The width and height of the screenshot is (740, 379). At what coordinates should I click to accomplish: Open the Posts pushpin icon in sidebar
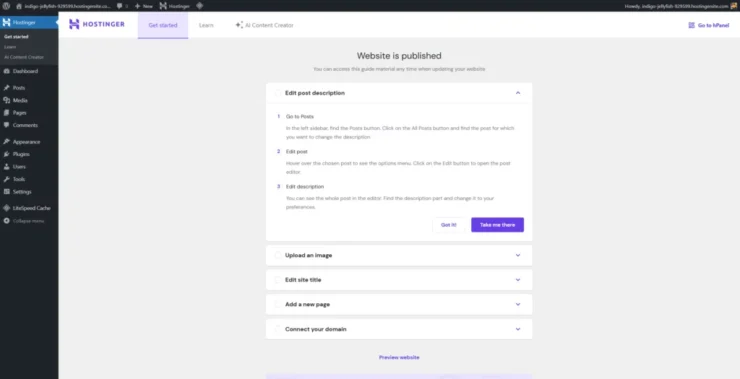click(6, 88)
